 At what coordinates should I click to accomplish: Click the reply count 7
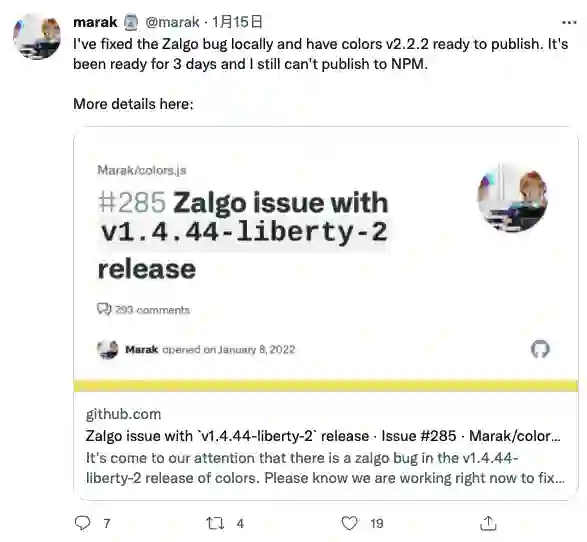[x=107, y=523]
